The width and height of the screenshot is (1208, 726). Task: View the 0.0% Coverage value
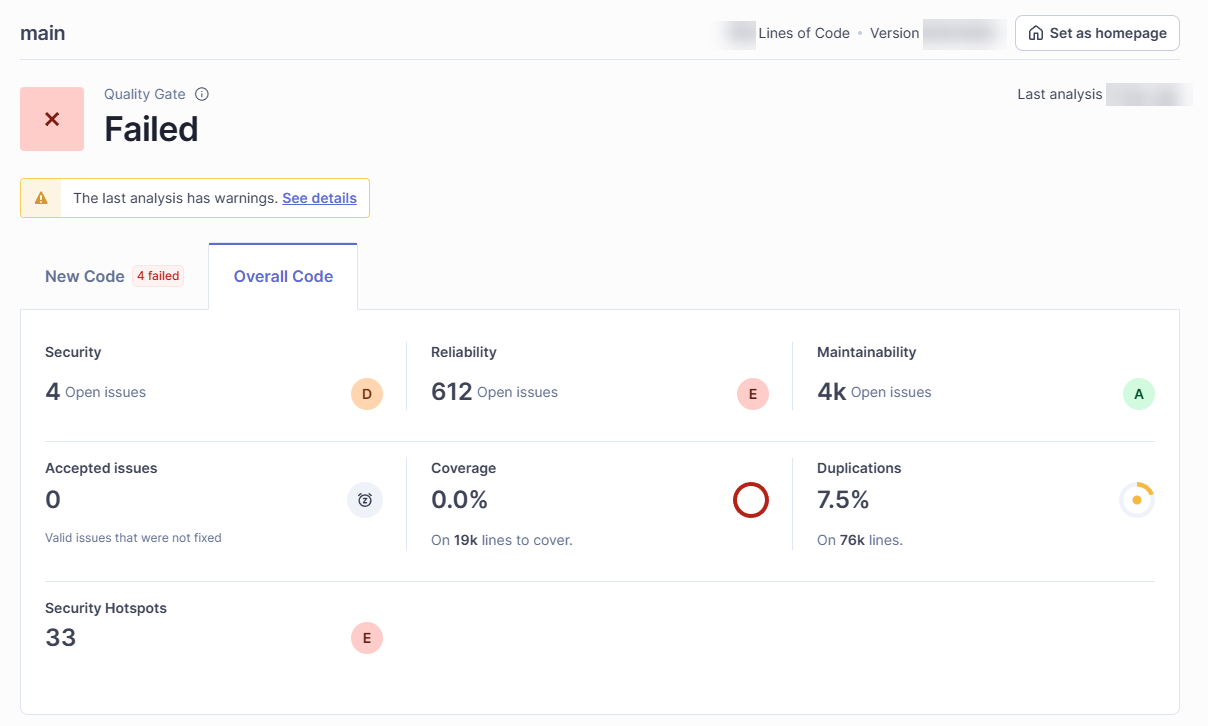[x=459, y=499]
